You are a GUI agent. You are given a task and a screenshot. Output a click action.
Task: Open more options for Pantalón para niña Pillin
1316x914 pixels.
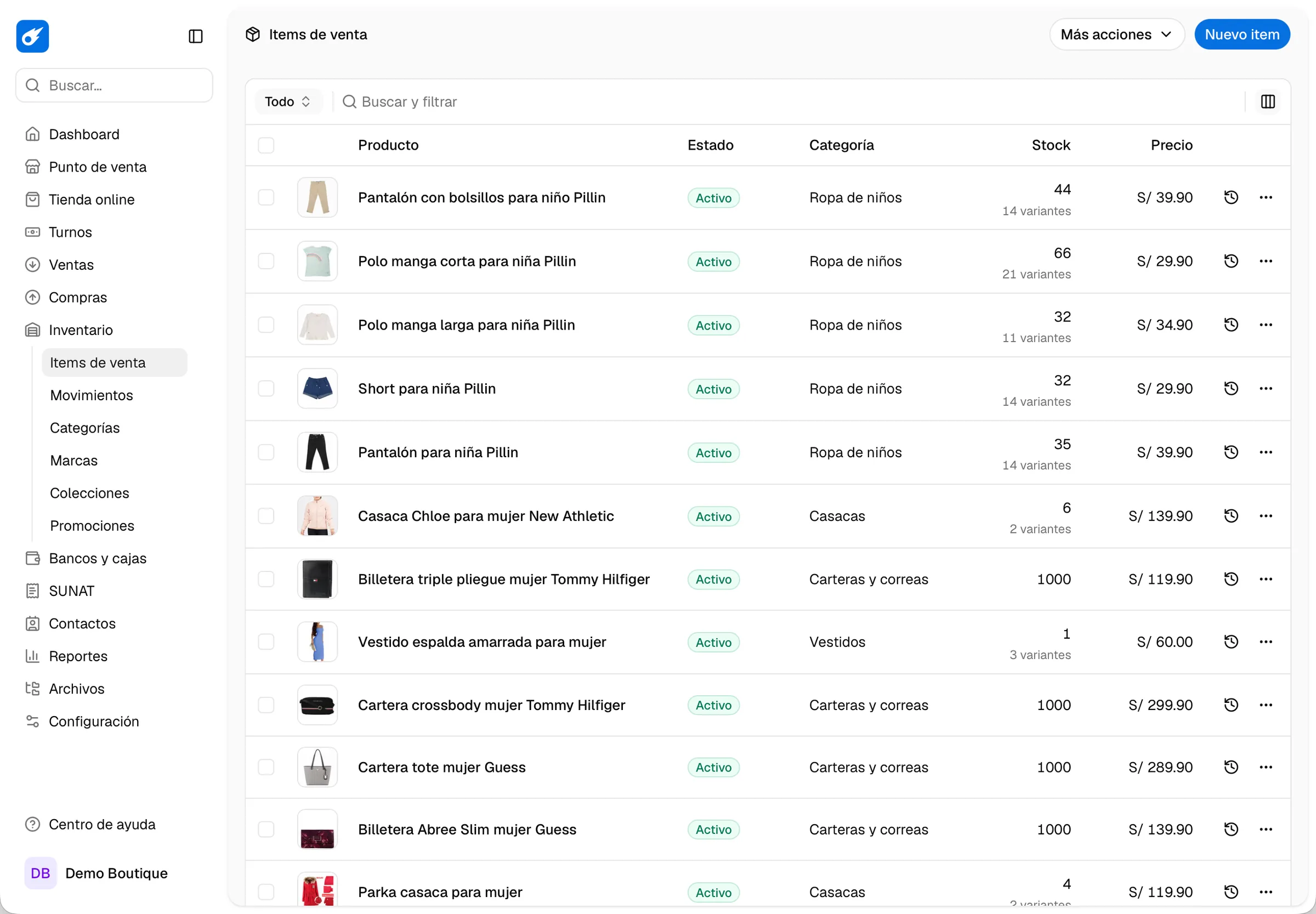pyautogui.click(x=1266, y=452)
